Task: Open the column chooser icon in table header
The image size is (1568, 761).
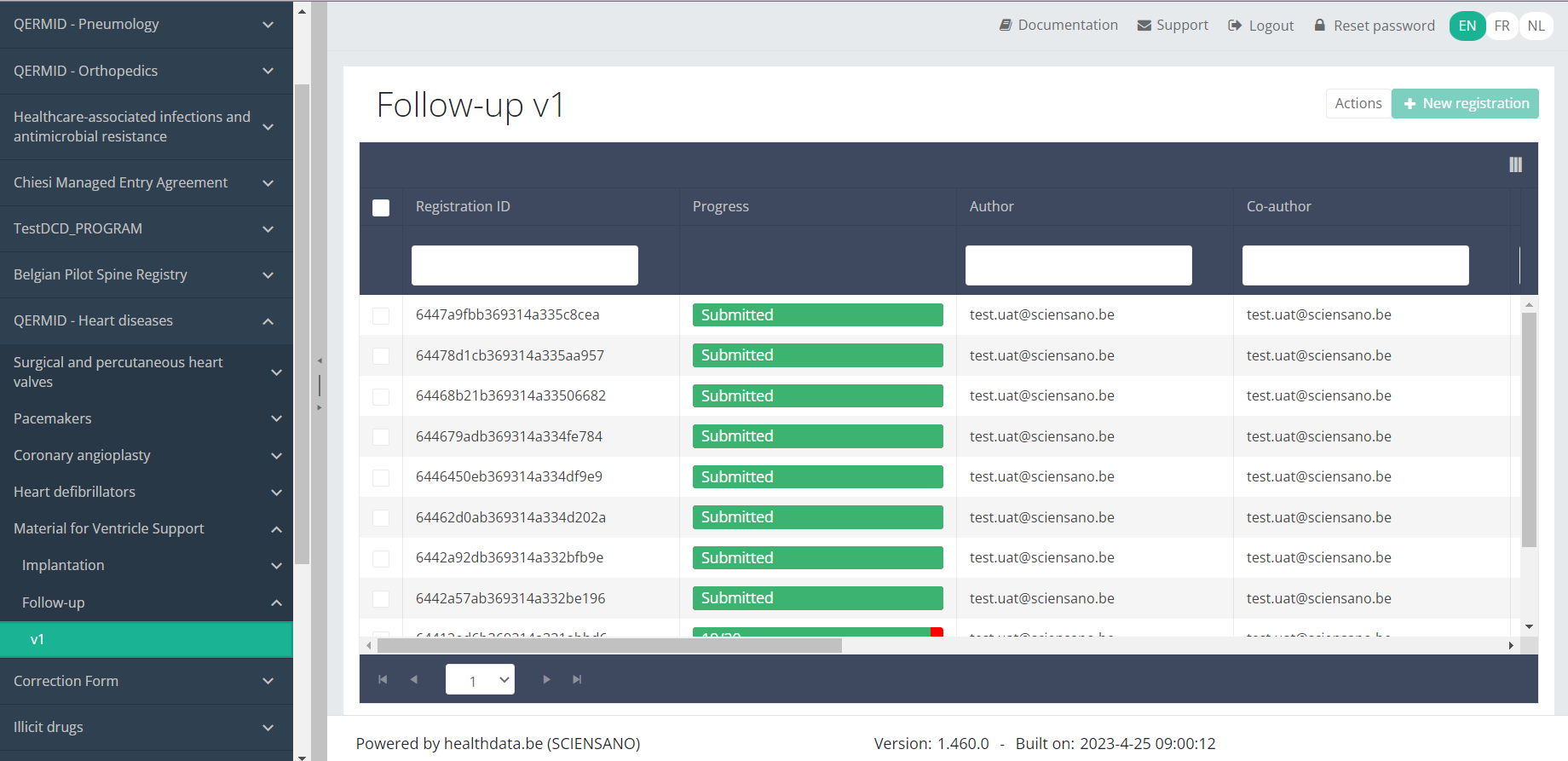Action: [1515, 164]
